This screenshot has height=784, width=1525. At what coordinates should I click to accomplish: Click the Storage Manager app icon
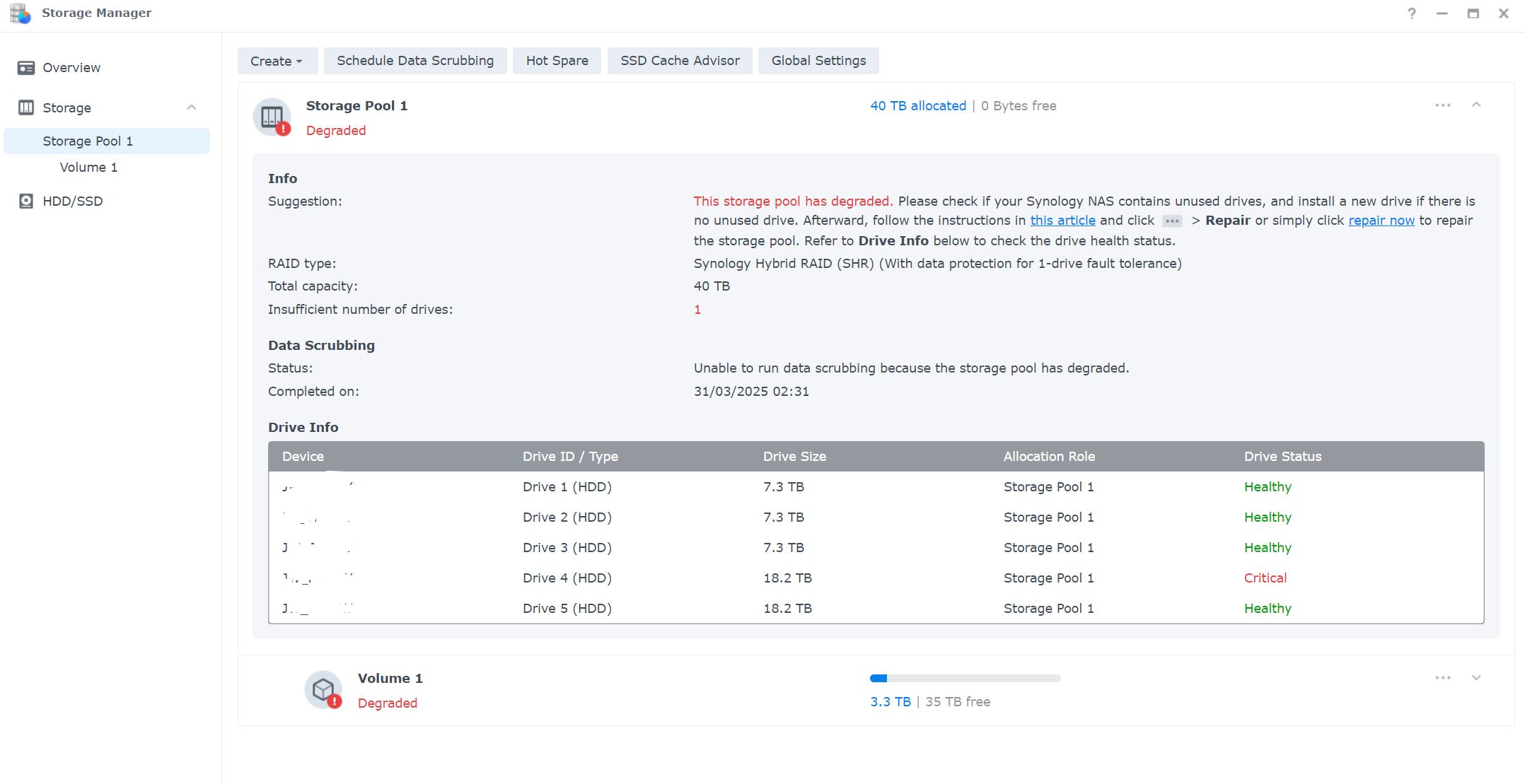click(20, 13)
